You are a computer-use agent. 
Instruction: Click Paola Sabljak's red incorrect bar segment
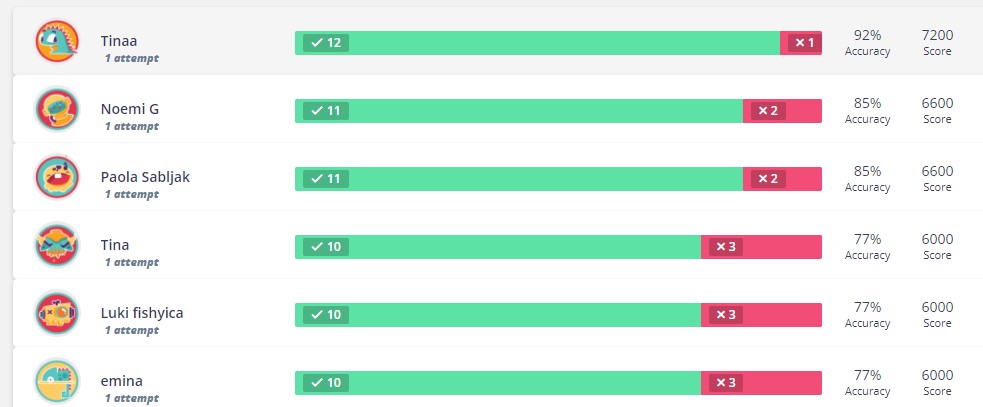pyautogui.click(x=782, y=179)
